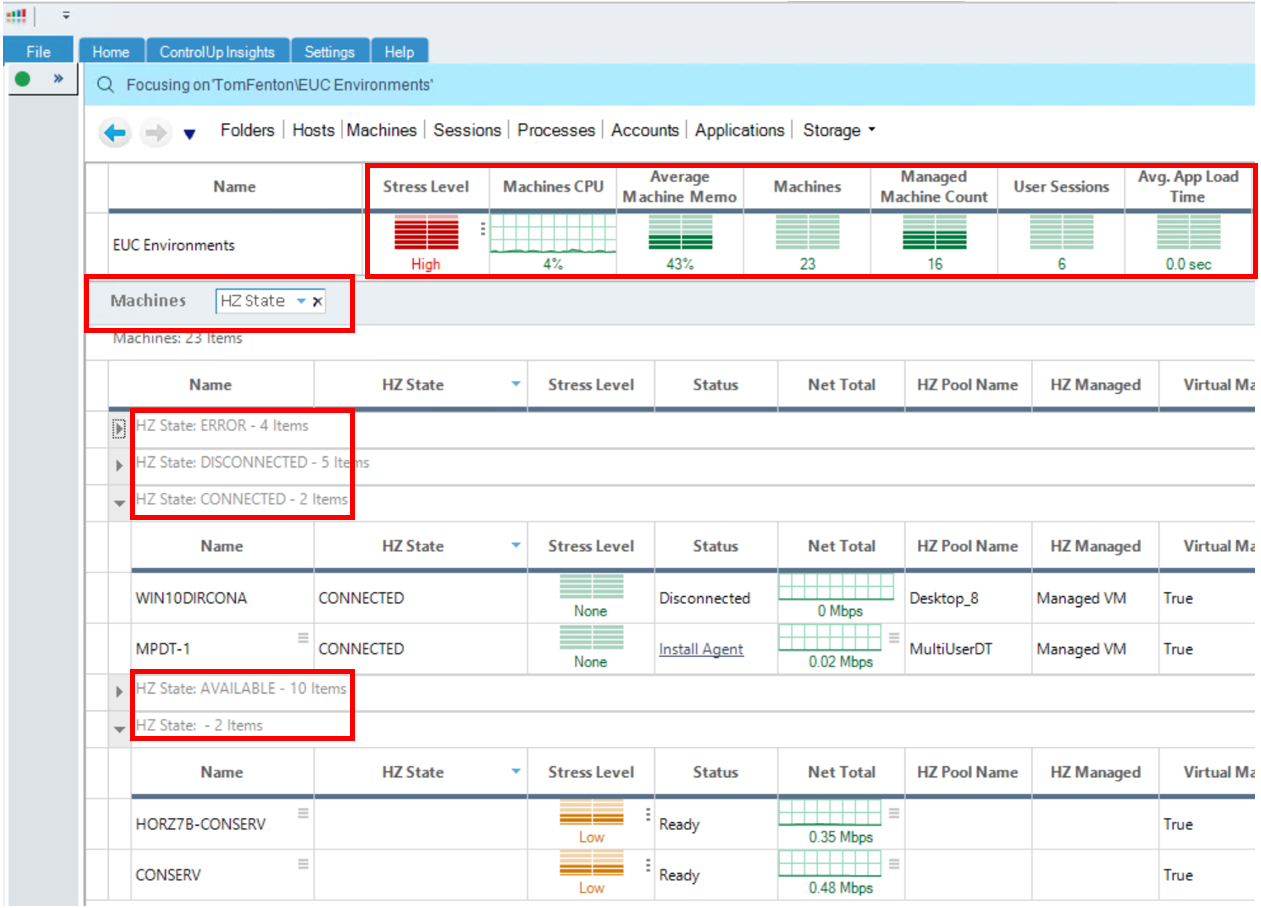Click the MultiUserDT pool name cell
The height and width of the screenshot is (908, 1261).
point(951,649)
